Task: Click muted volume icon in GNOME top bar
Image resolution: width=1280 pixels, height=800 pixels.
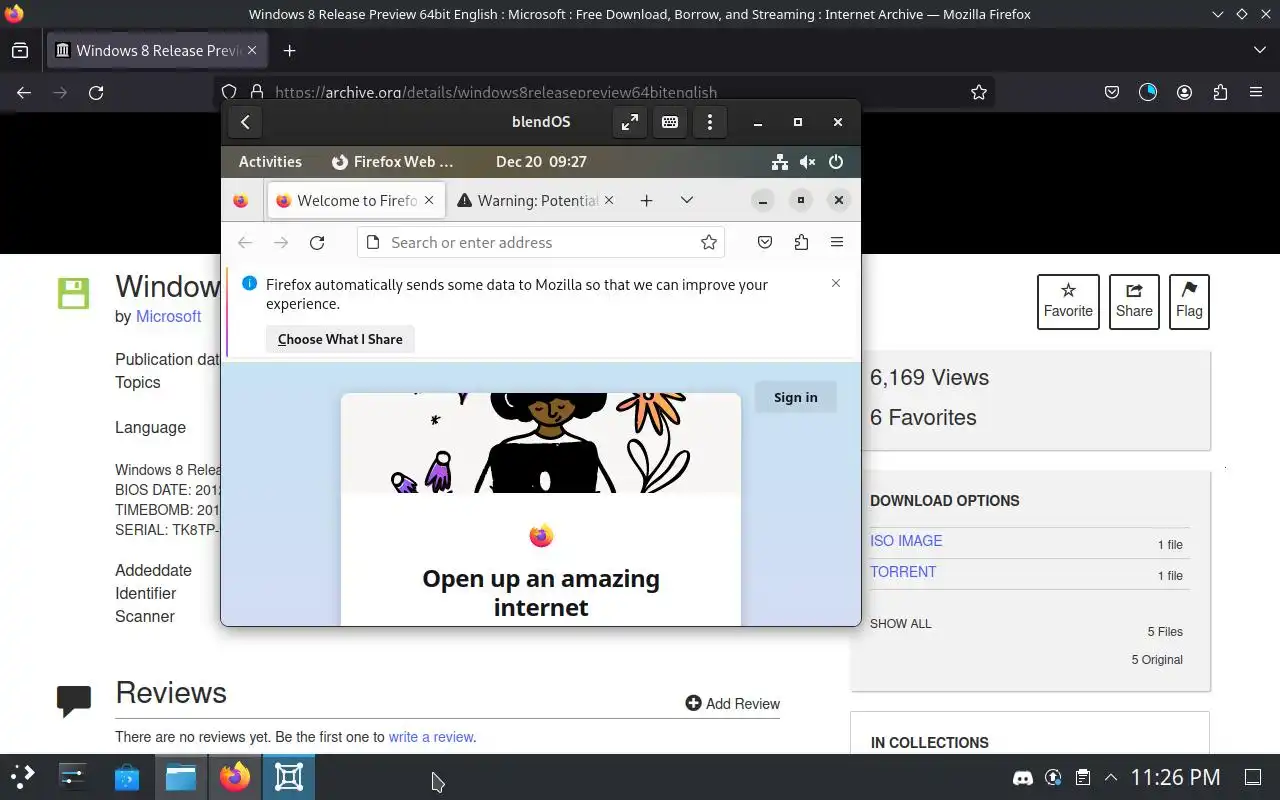Action: click(x=808, y=162)
